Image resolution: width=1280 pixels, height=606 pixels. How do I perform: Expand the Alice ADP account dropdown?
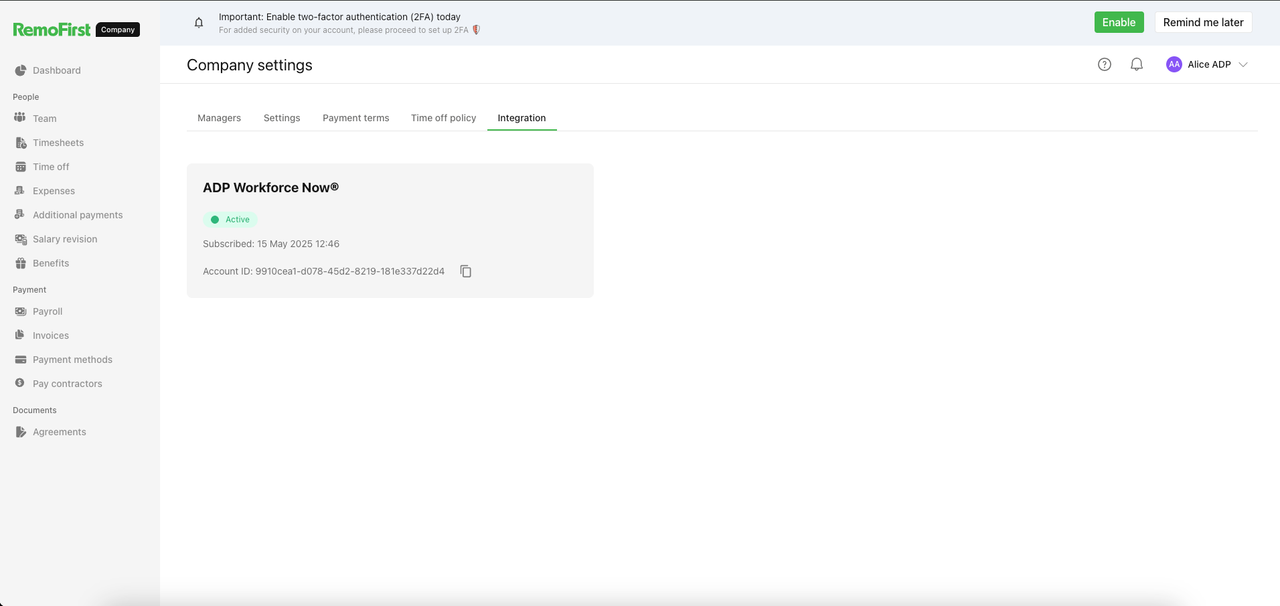click(x=1243, y=65)
